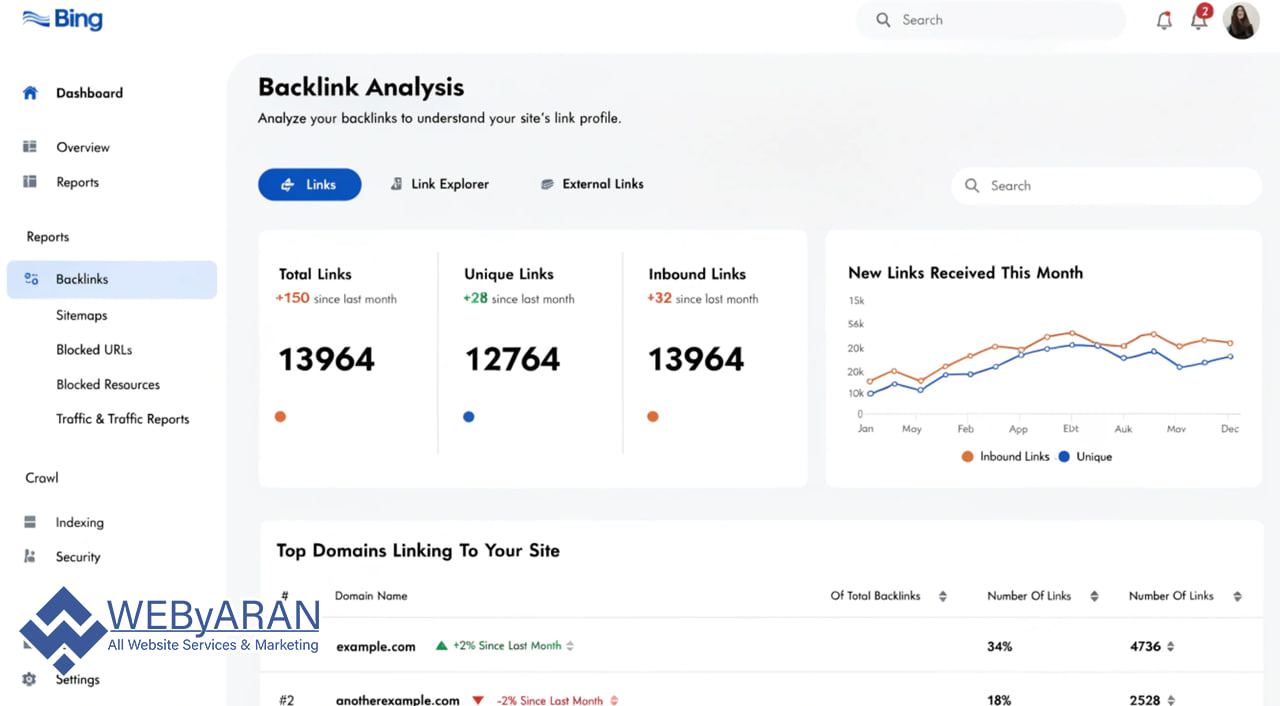
Task: Open the Bing logo home page
Action: click(x=62, y=18)
